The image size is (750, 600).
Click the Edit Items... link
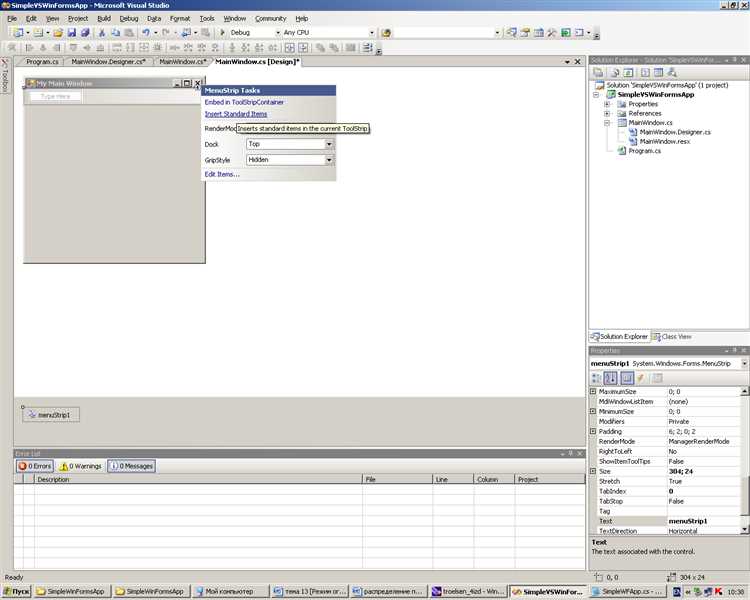[222, 174]
